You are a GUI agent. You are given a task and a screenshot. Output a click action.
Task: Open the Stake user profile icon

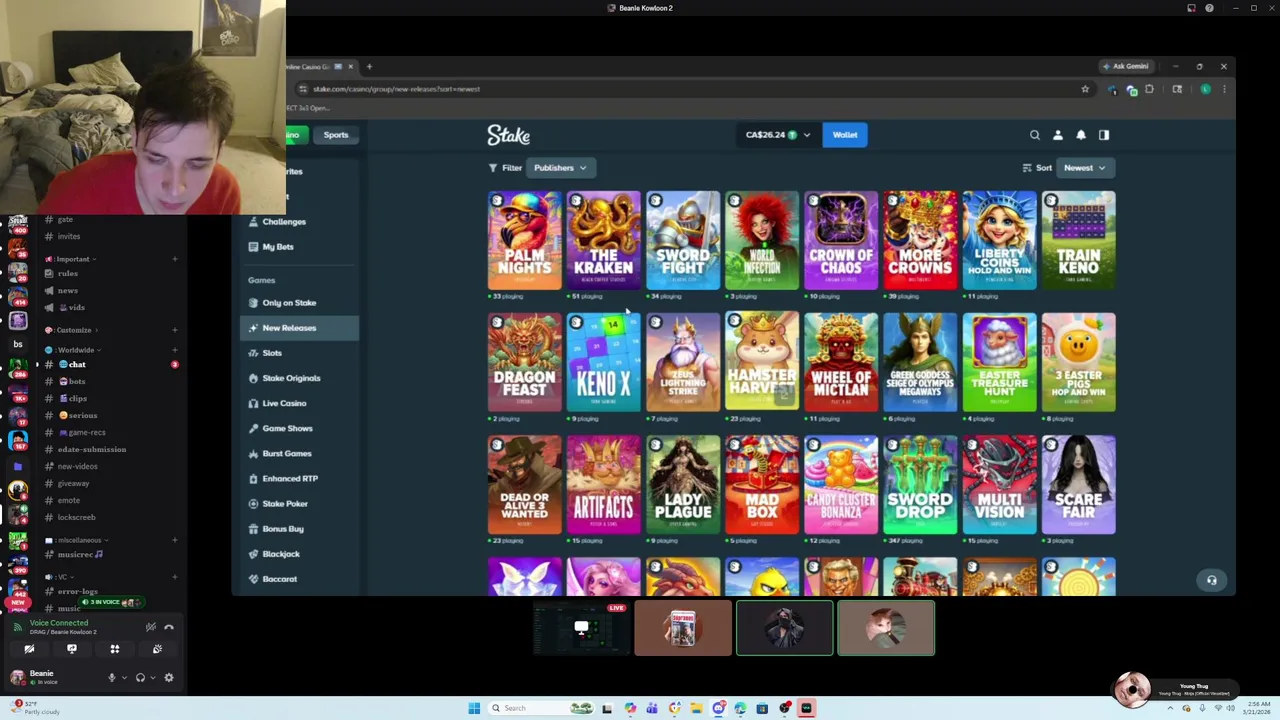pyautogui.click(x=1058, y=135)
